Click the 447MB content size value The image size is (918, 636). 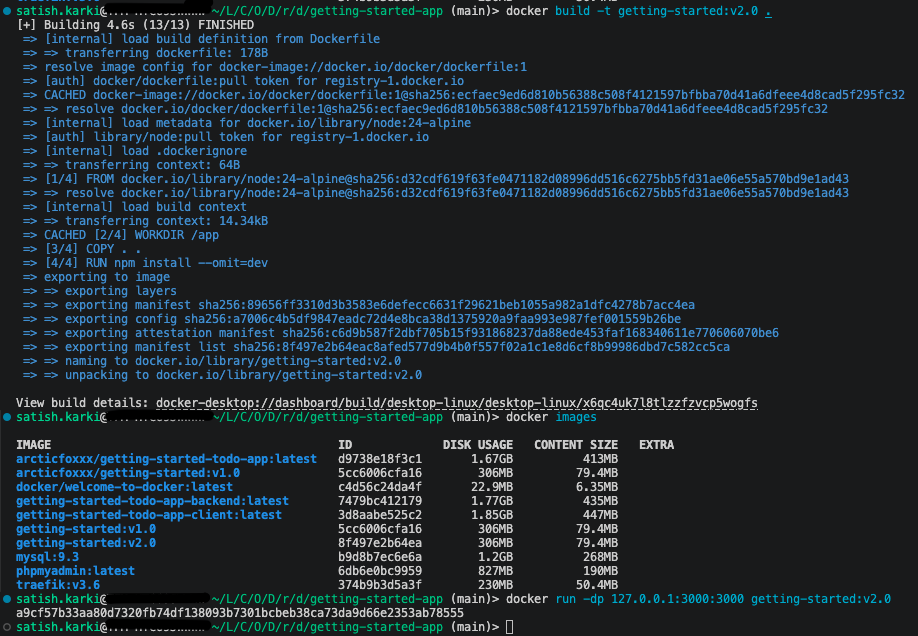click(600, 515)
